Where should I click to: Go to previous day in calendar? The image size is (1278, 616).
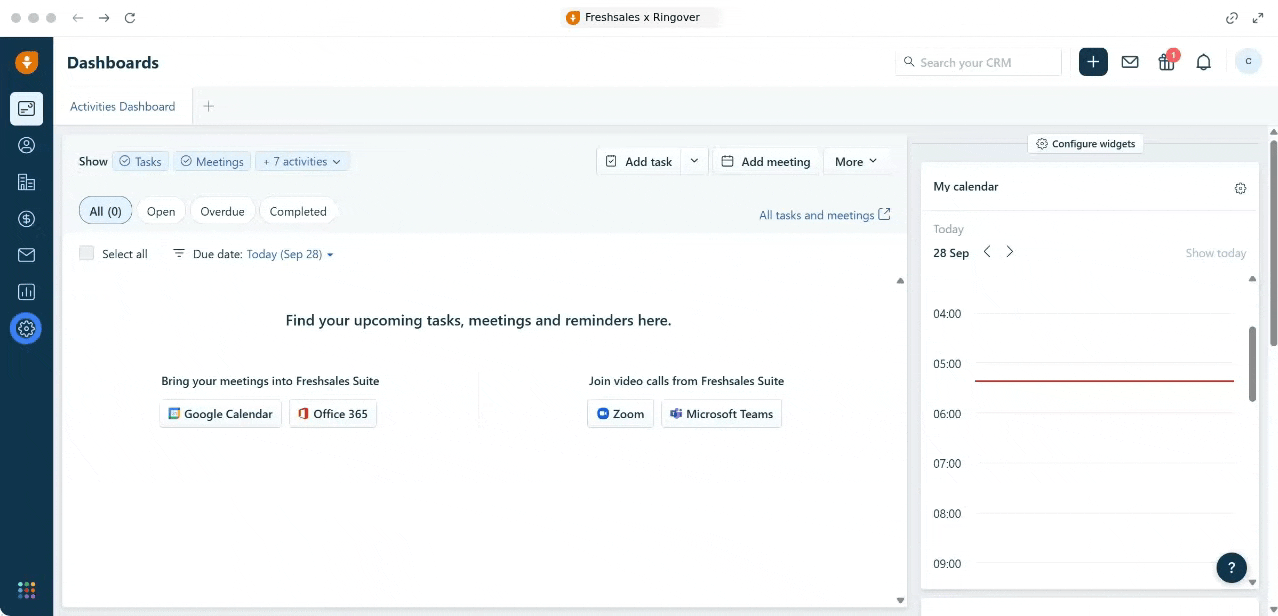(987, 252)
